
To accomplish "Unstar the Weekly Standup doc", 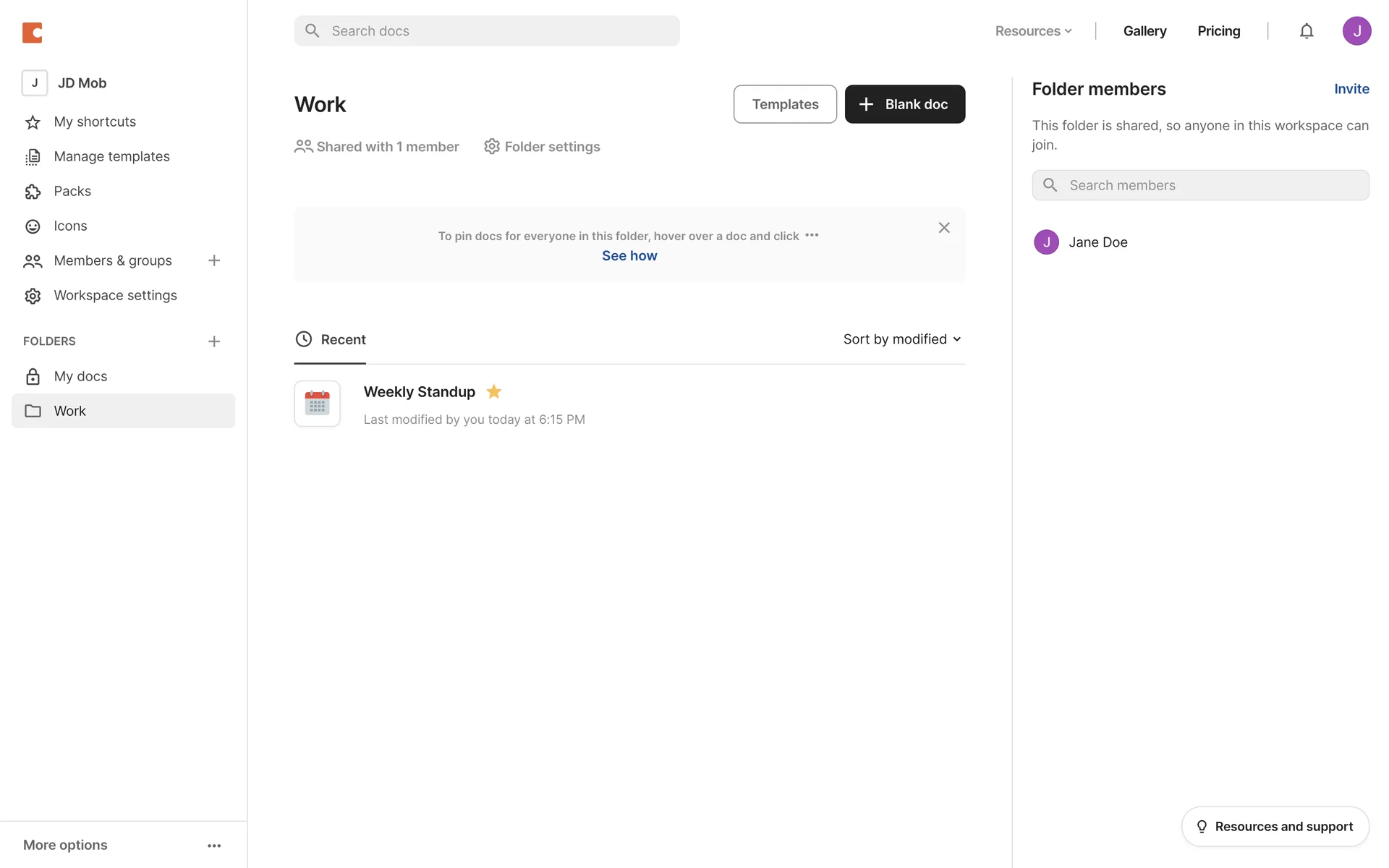I will (x=494, y=392).
